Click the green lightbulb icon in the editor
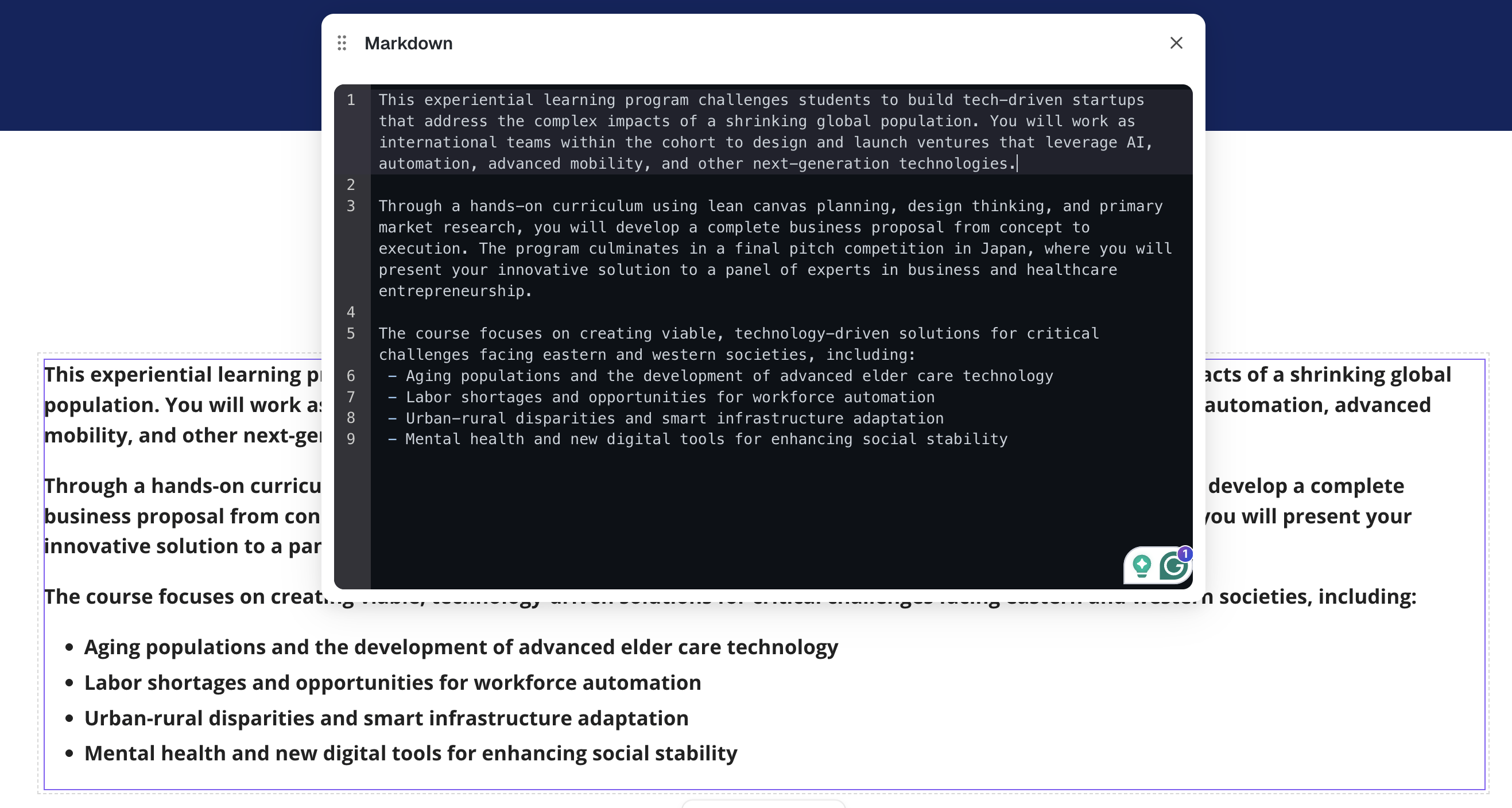Screen dimensions: 1512x808 click(x=1141, y=566)
